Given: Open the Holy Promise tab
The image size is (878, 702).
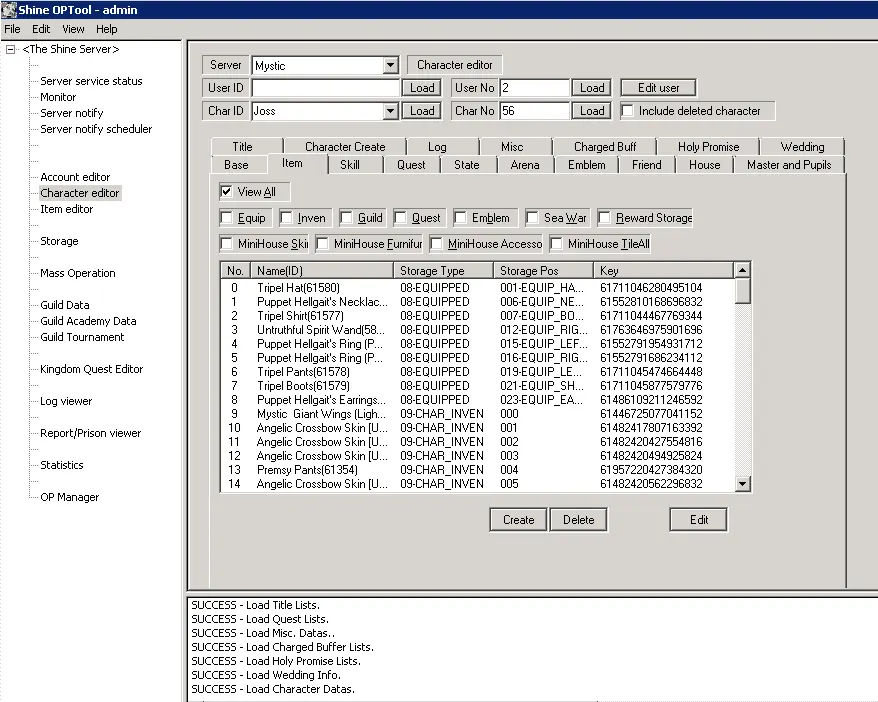Looking at the screenshot, I should (x=708, y=147).
